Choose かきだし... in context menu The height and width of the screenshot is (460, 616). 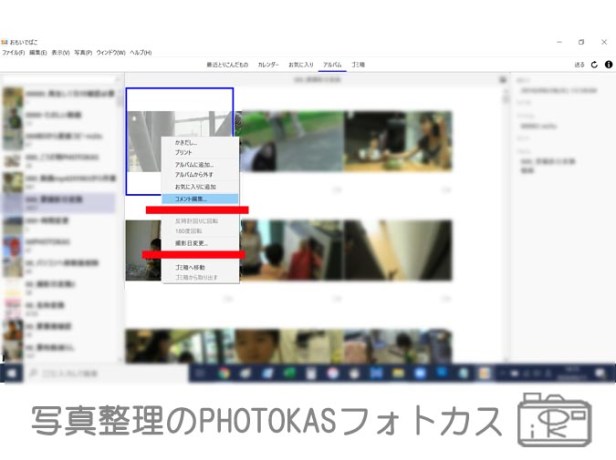click(200, 143)
